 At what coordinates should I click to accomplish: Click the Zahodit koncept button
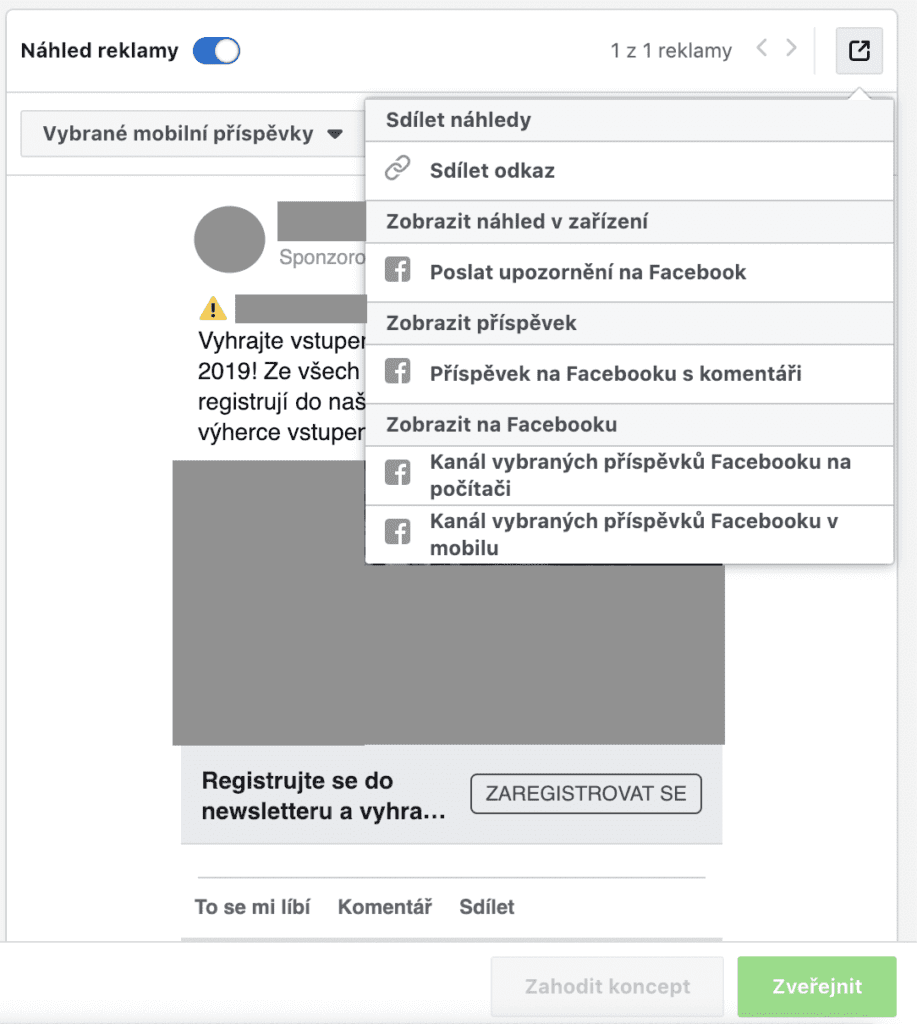tap(607, 986)
